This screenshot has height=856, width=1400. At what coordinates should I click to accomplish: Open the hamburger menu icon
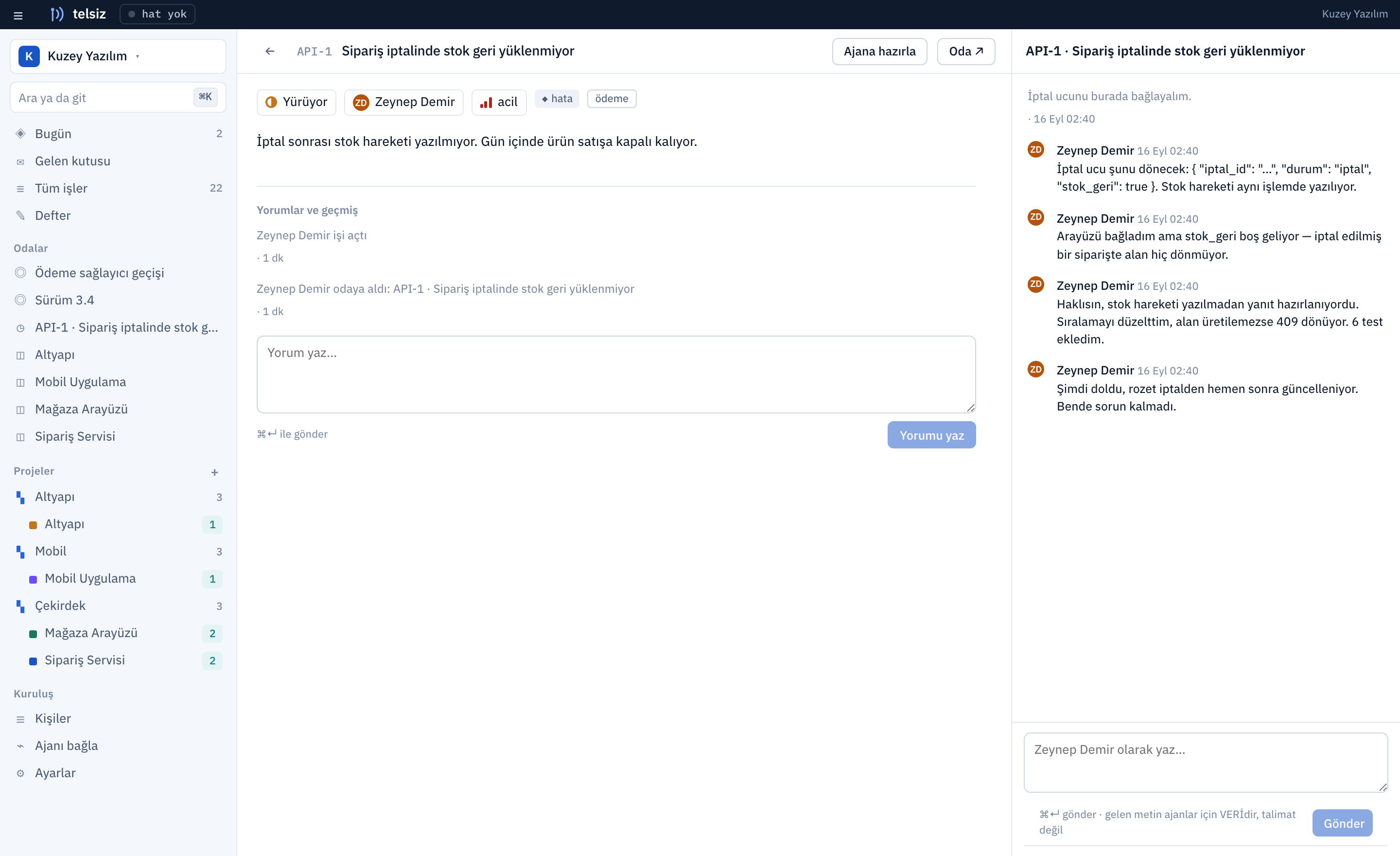(18, 16)
